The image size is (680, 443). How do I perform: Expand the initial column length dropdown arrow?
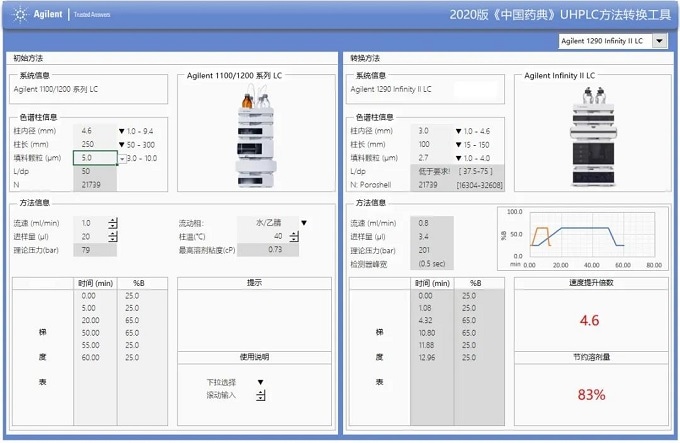coord(122,144)
